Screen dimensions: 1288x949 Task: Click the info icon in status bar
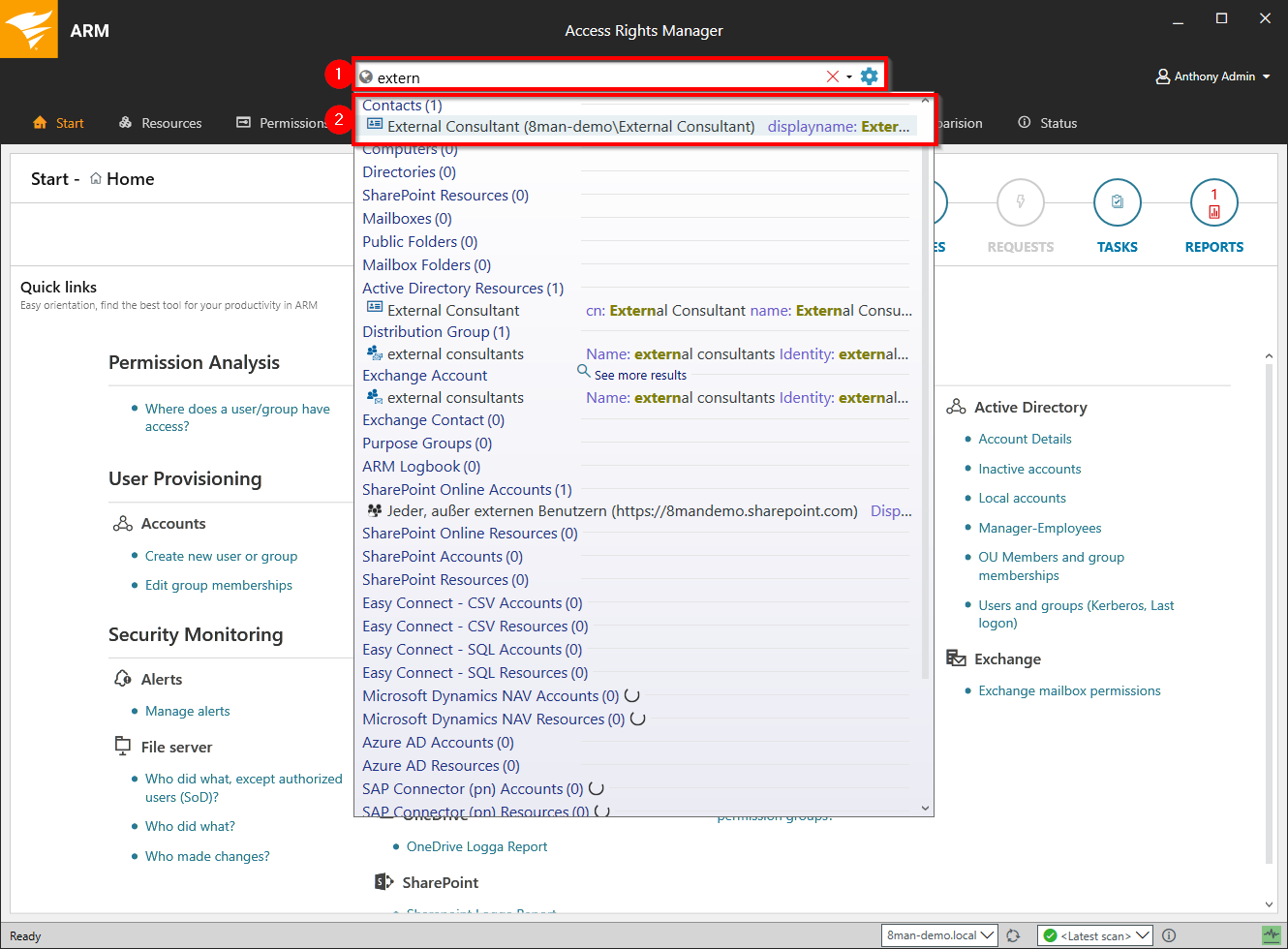click(1169, 935)
